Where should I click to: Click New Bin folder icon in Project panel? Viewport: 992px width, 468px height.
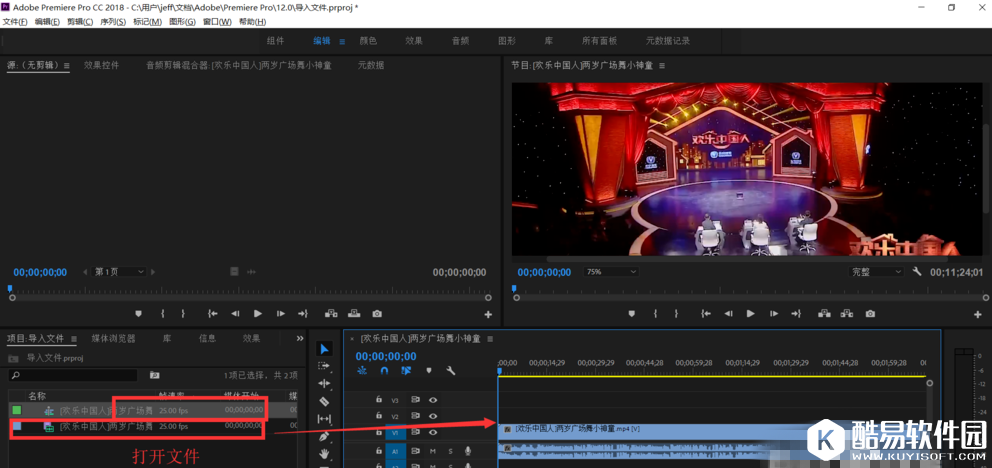coord(155,375)
